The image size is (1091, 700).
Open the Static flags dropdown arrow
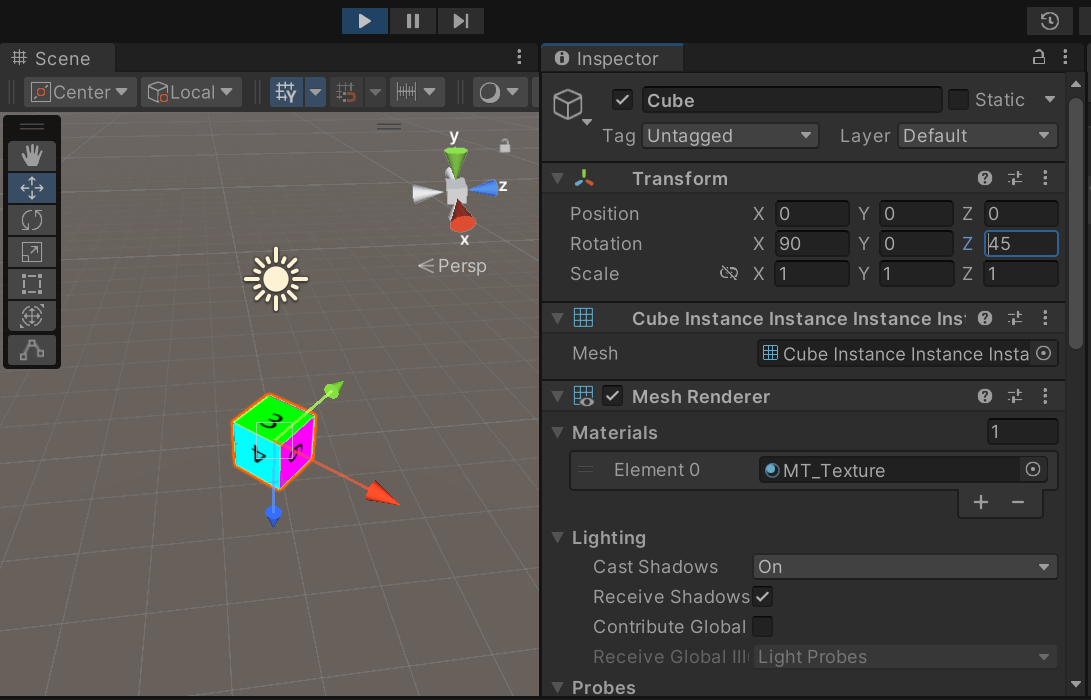pos(1050,100)
